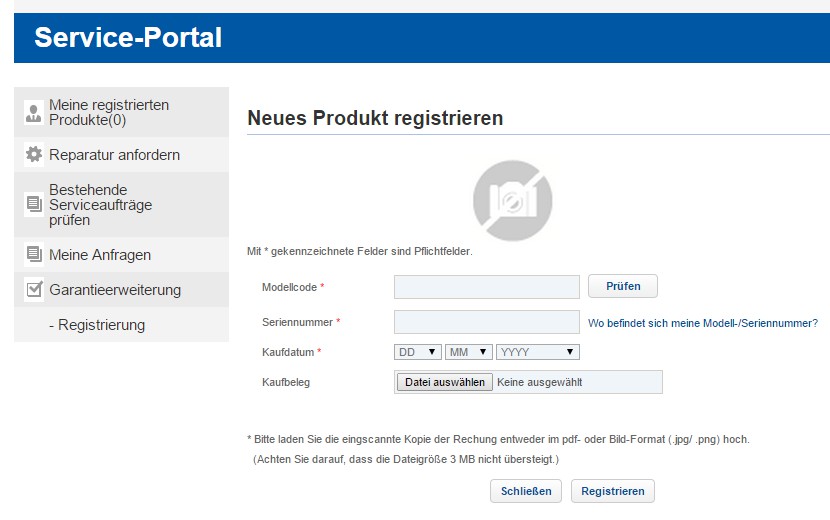This screenshot has width=830, height=520.
Task: Focus the Modellcode input field
Action: (x=486, y=287)
